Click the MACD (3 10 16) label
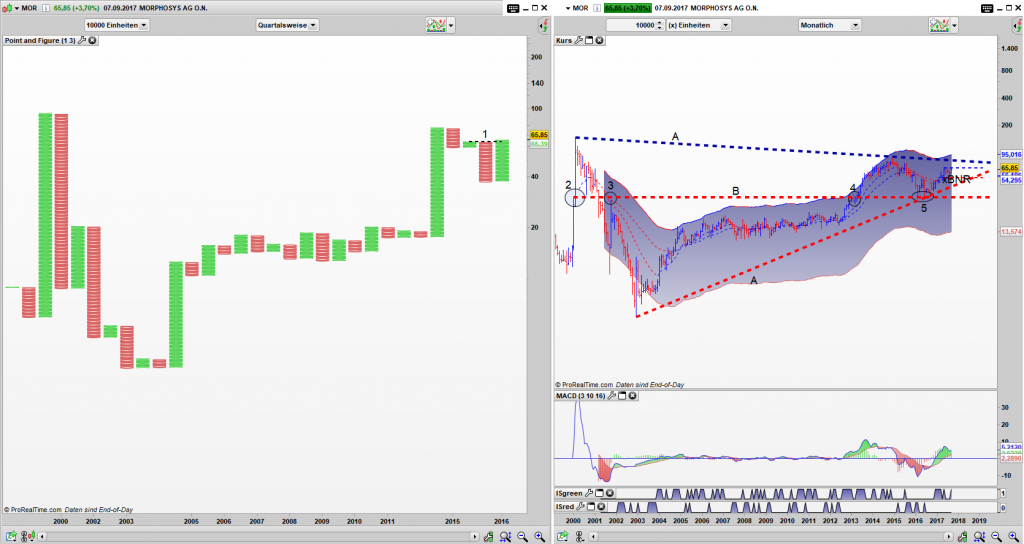Screen dimensions: 1024x544 (581, 396)
